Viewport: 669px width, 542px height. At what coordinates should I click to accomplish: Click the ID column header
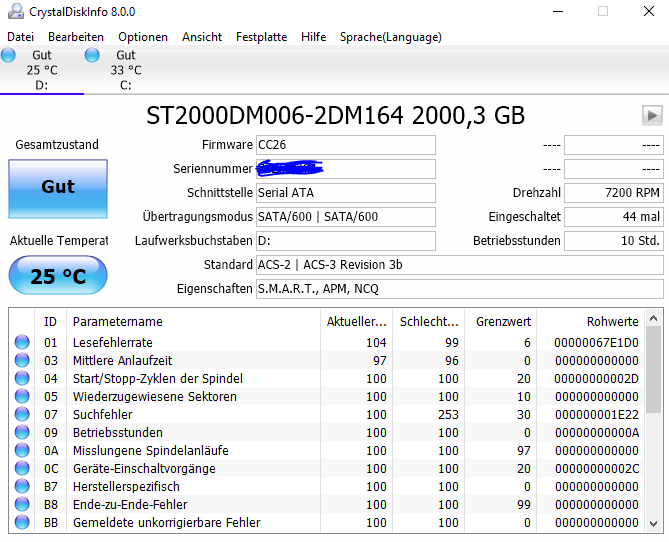[50, 321]
